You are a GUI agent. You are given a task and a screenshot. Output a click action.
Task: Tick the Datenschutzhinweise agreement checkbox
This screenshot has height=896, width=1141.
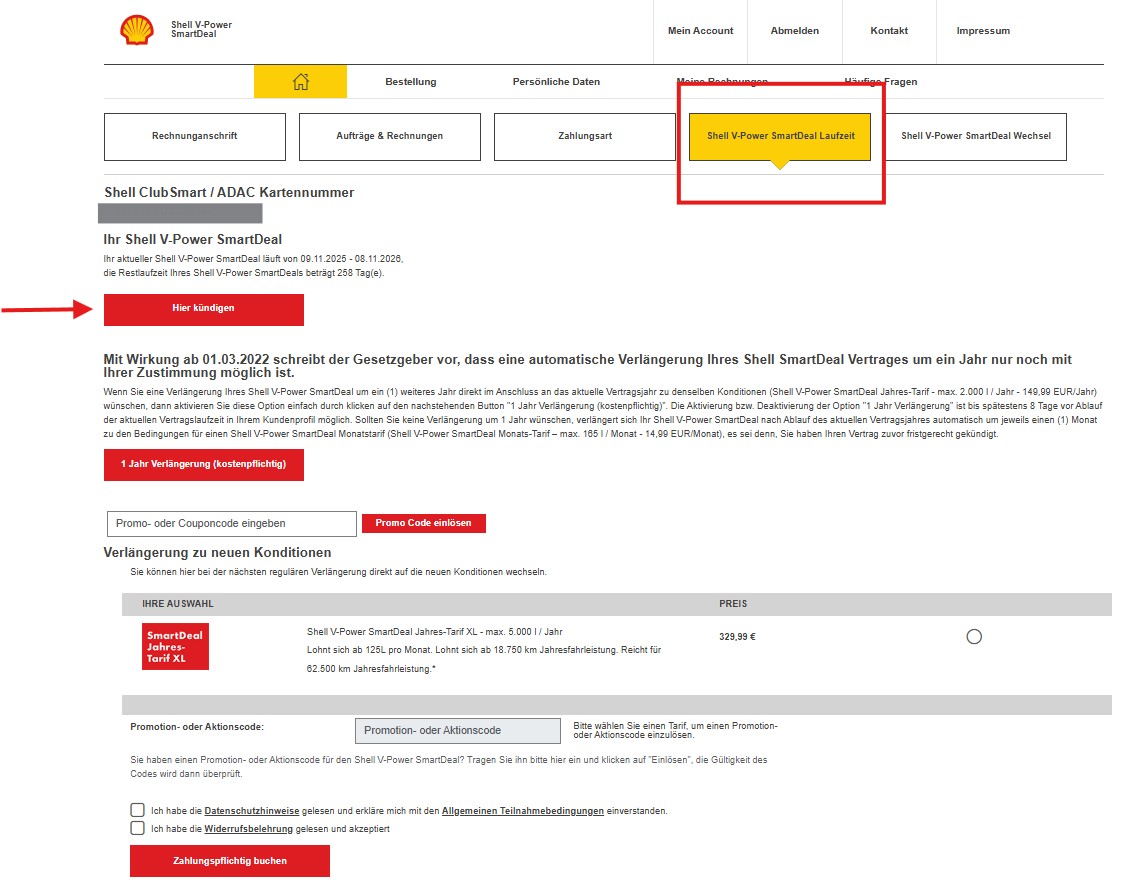(x=137, y=810)
